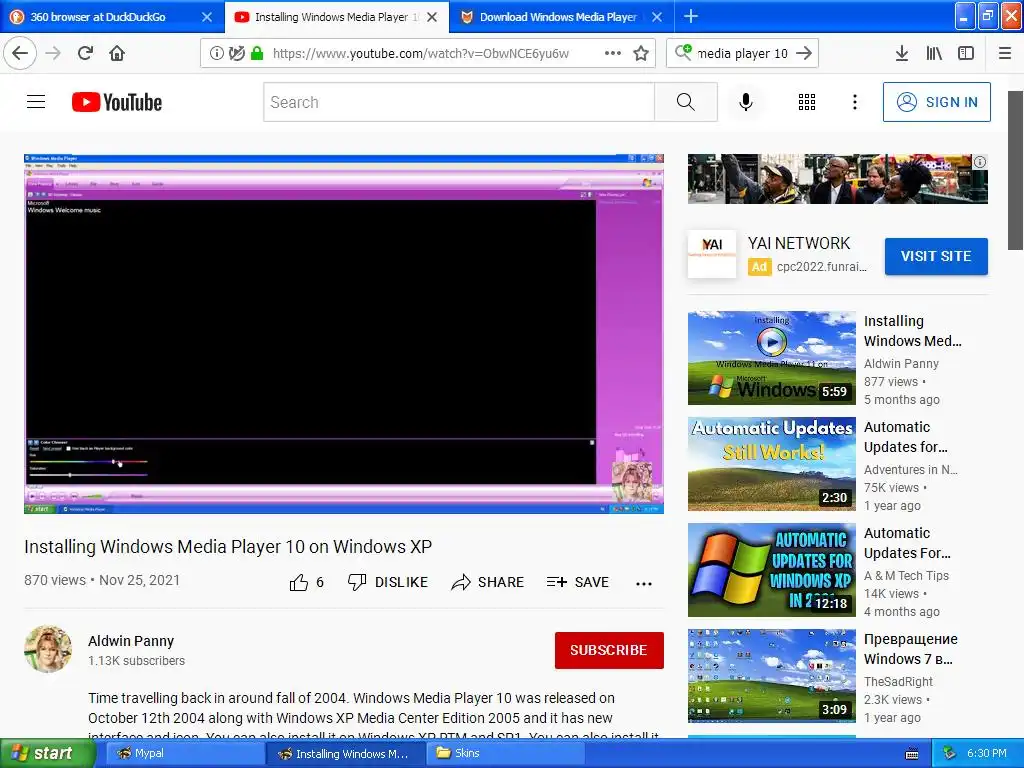
Task: Click the keyboard icon in the system tray
Action: pyautogui.click(x=912, y=754)
